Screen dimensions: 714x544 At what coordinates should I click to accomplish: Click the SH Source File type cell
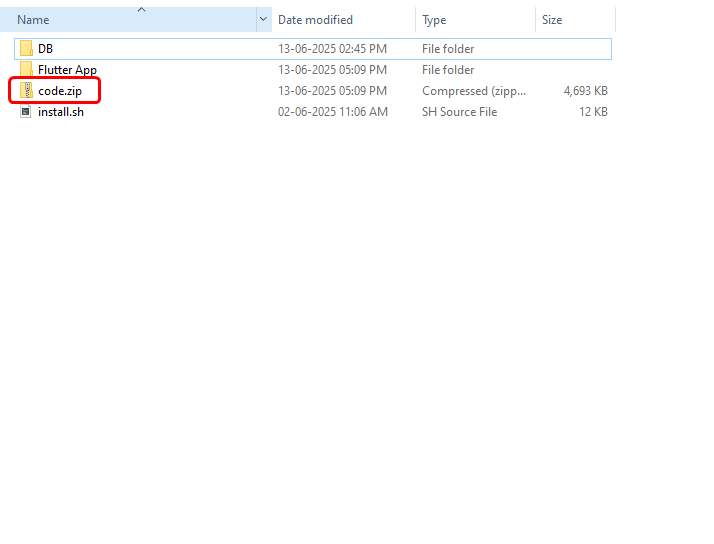459,112
